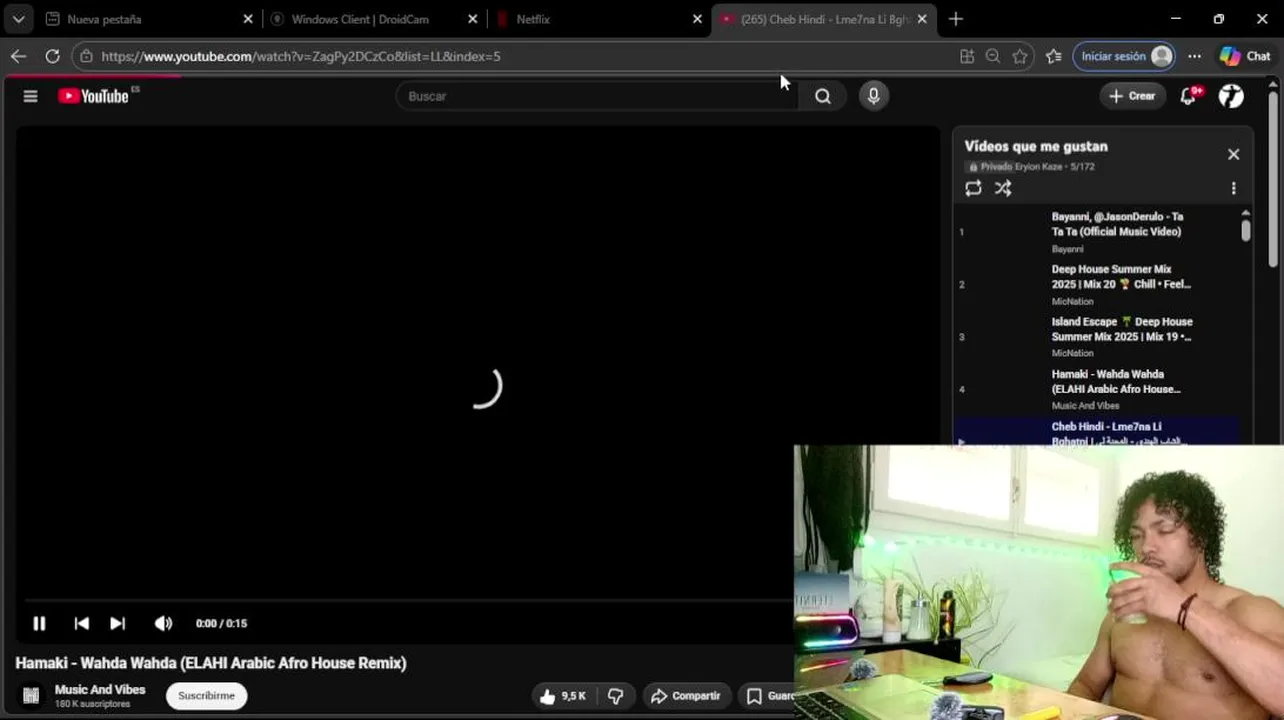
Task: Open the favorites list icon
Action: (x=1053, y=57)
